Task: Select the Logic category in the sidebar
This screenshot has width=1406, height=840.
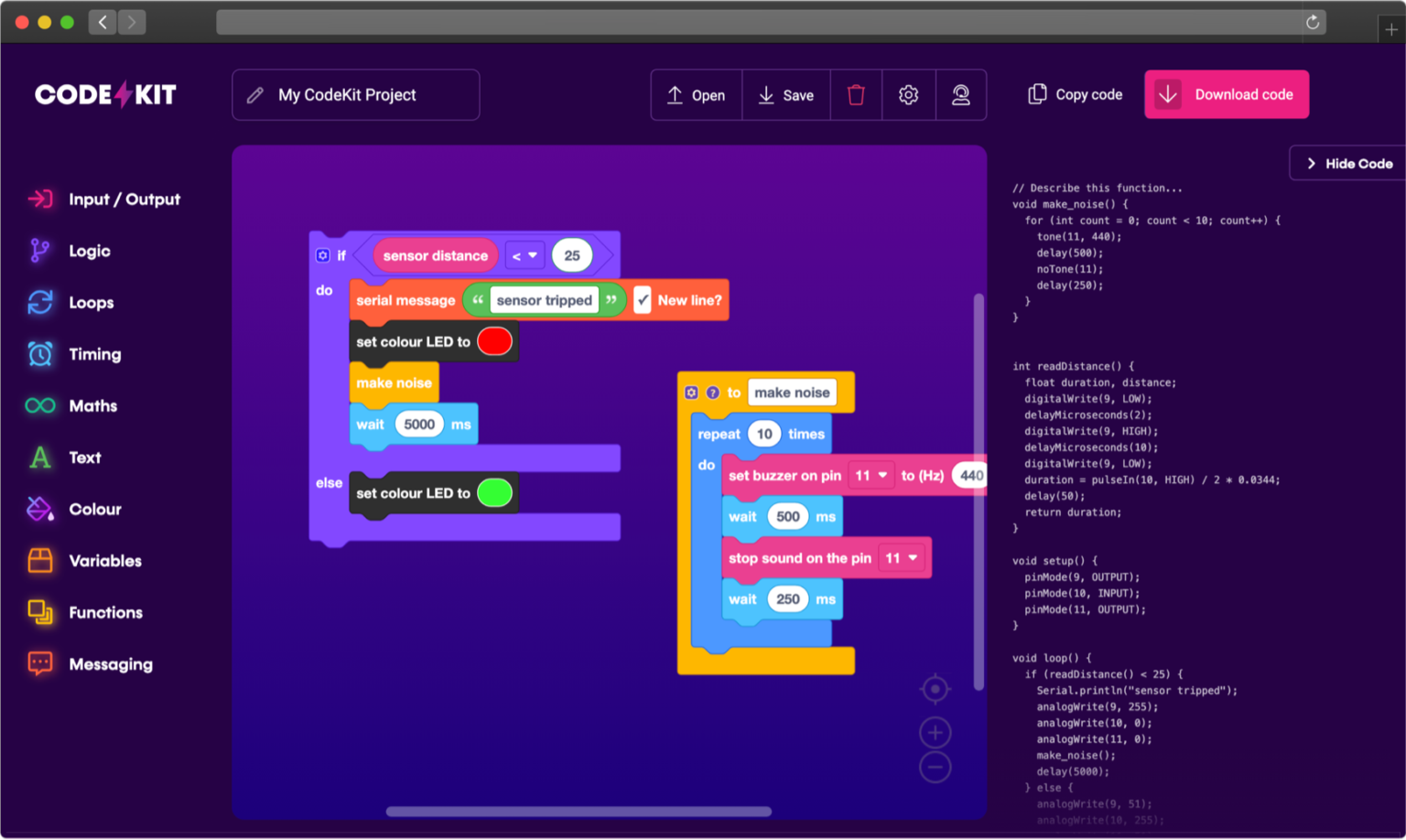Action: [x=89, y=250]
